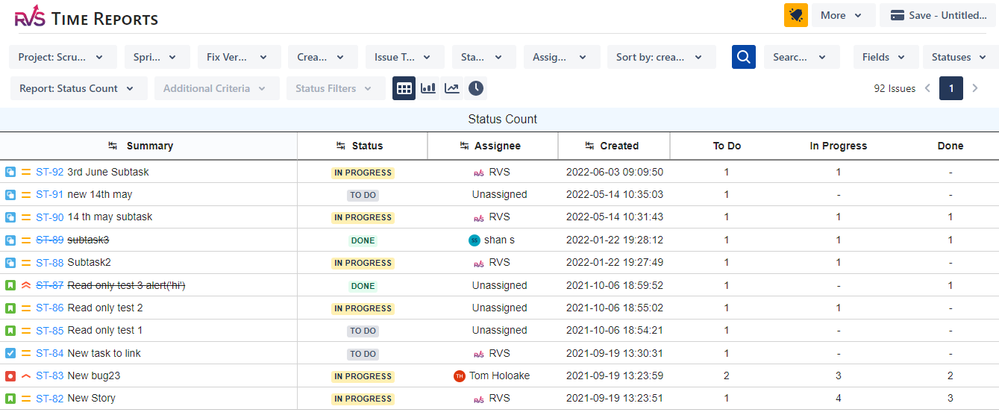999x410 pixels.
Task: Click the subtask type icon for ST-92
Action: 10,172
